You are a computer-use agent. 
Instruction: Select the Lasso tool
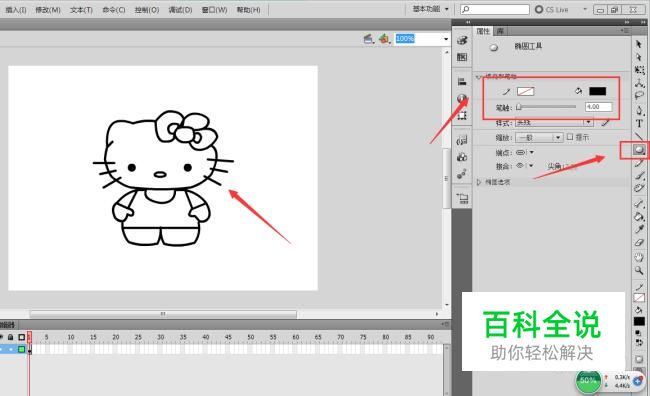[639, 96]
